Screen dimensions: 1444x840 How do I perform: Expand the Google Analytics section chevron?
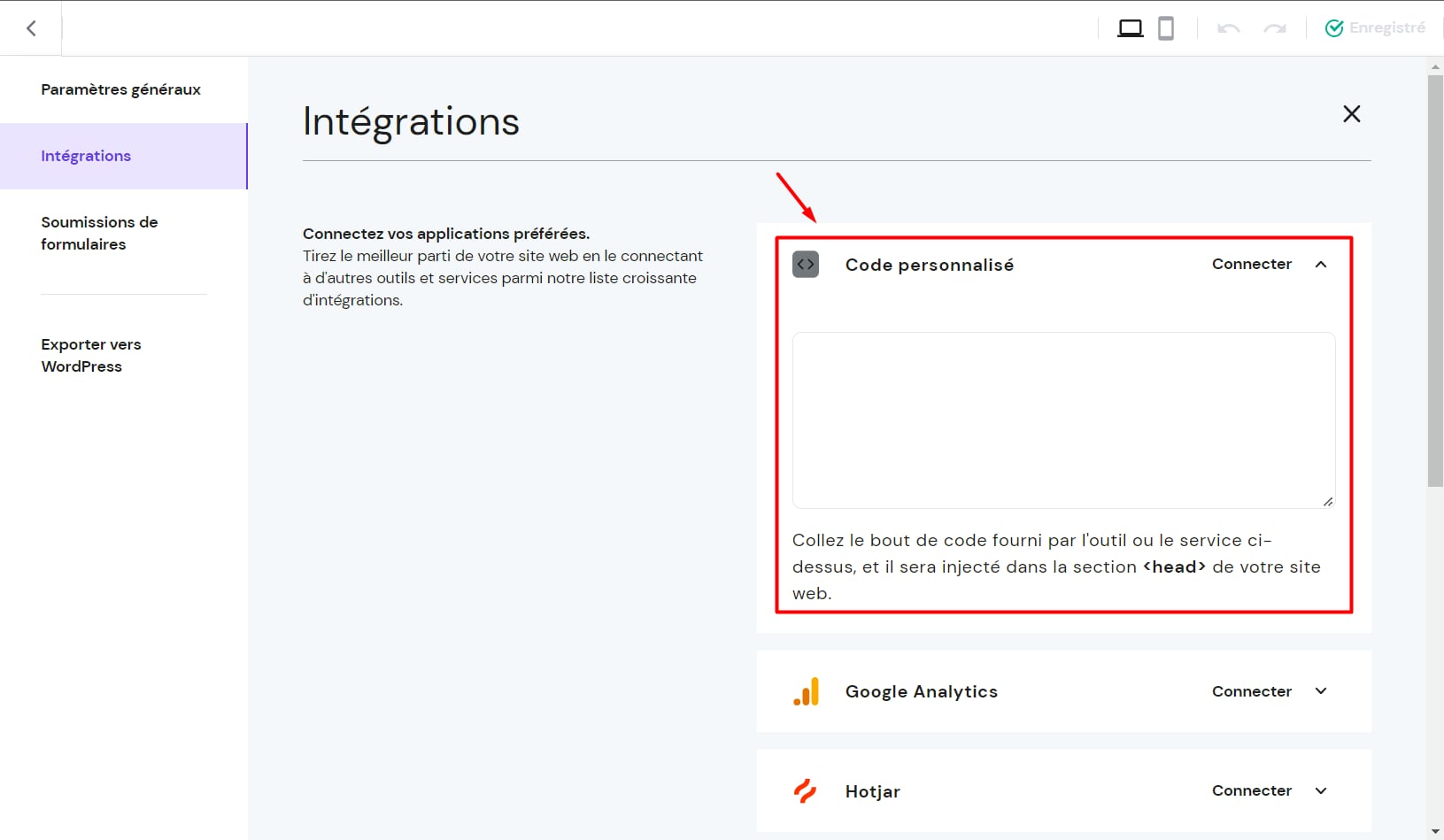point(1321,691)
